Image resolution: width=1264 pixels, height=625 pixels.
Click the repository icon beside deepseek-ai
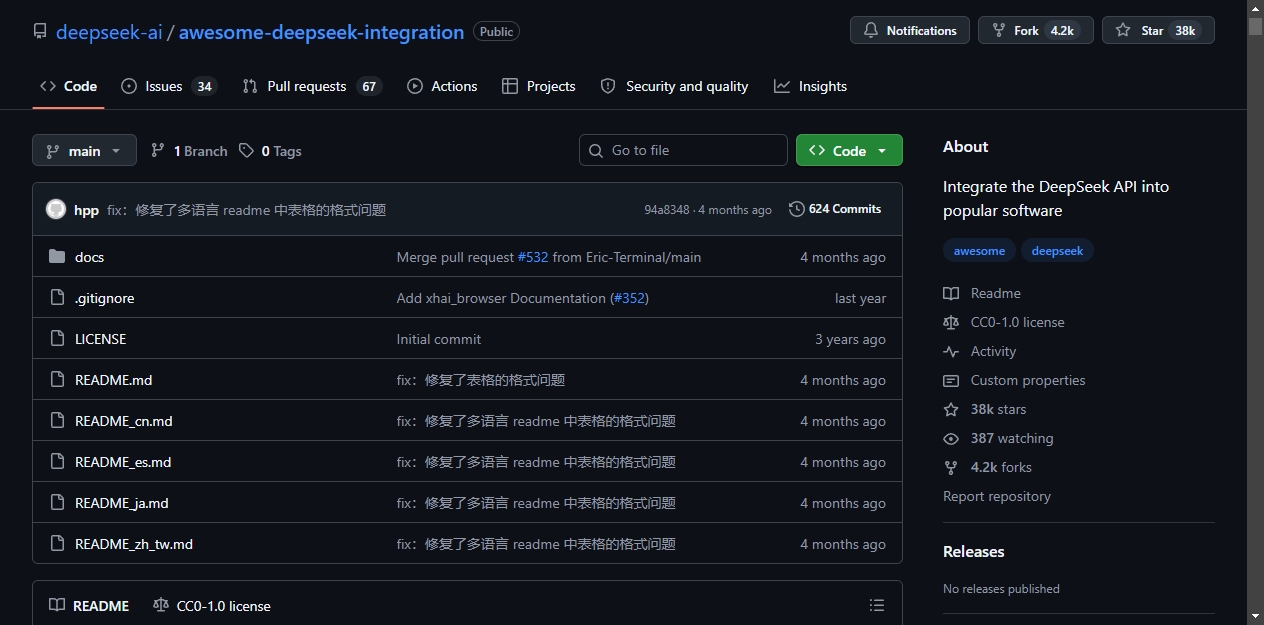[x=40, y=31]
